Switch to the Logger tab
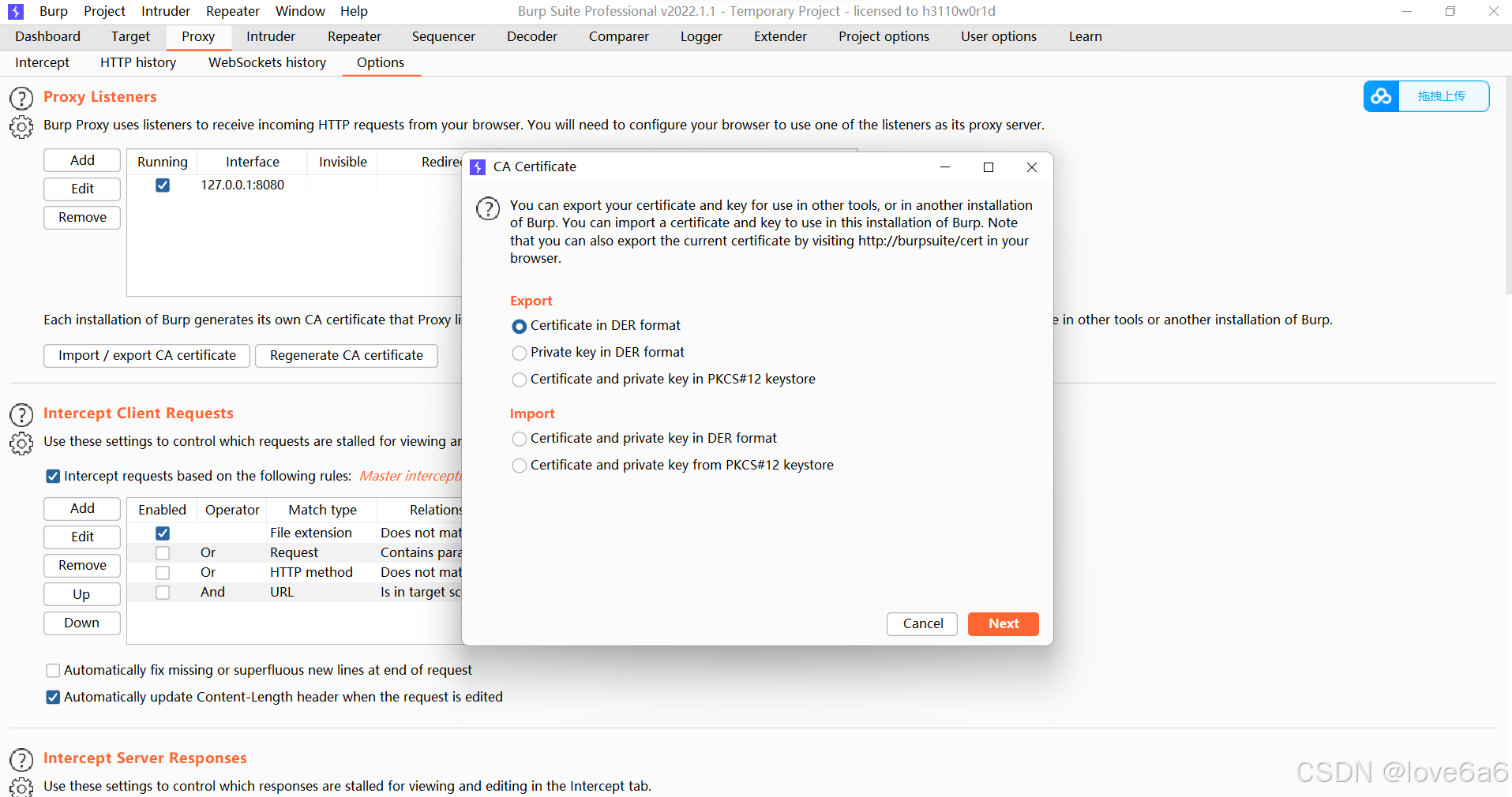This screenshot has height=797, width=1512. point(701,36)
